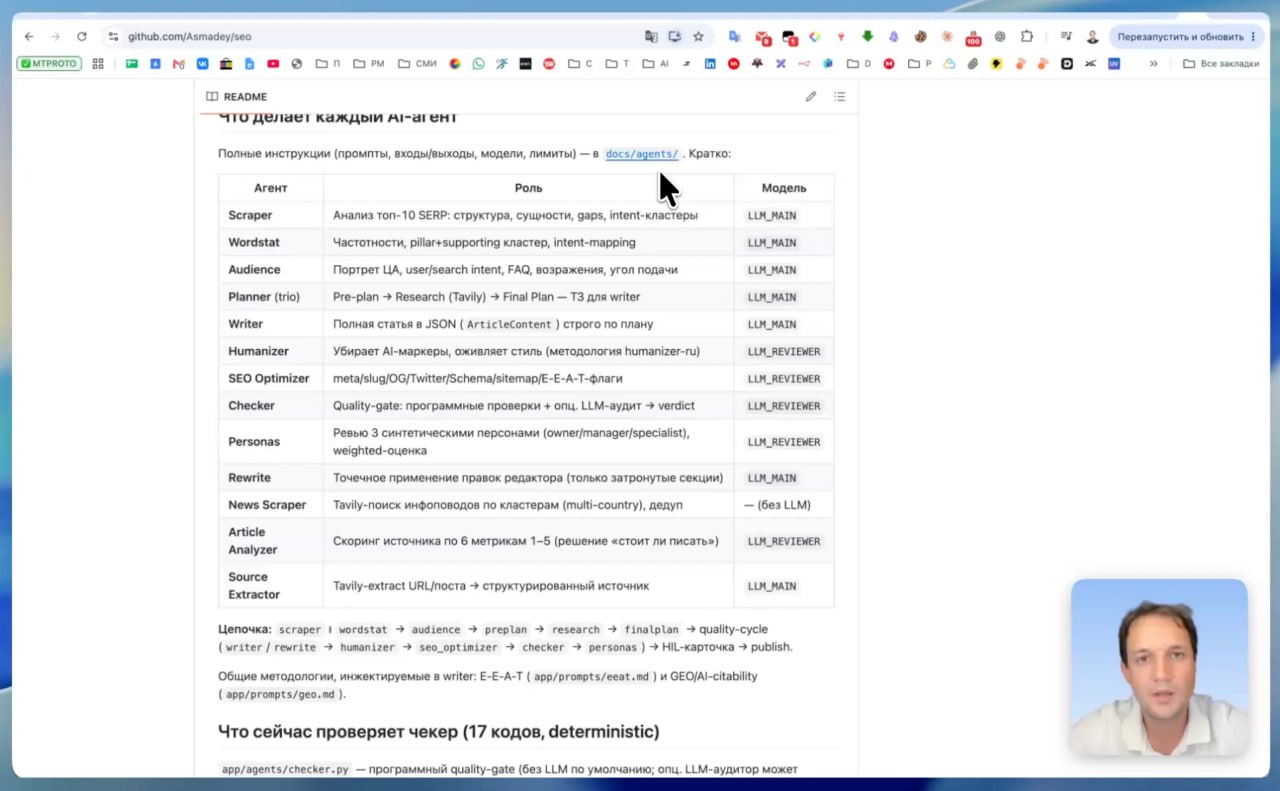Click the green download arrow extension
The height and width of the screenshot is (791, 1280).
click(867, 36)
